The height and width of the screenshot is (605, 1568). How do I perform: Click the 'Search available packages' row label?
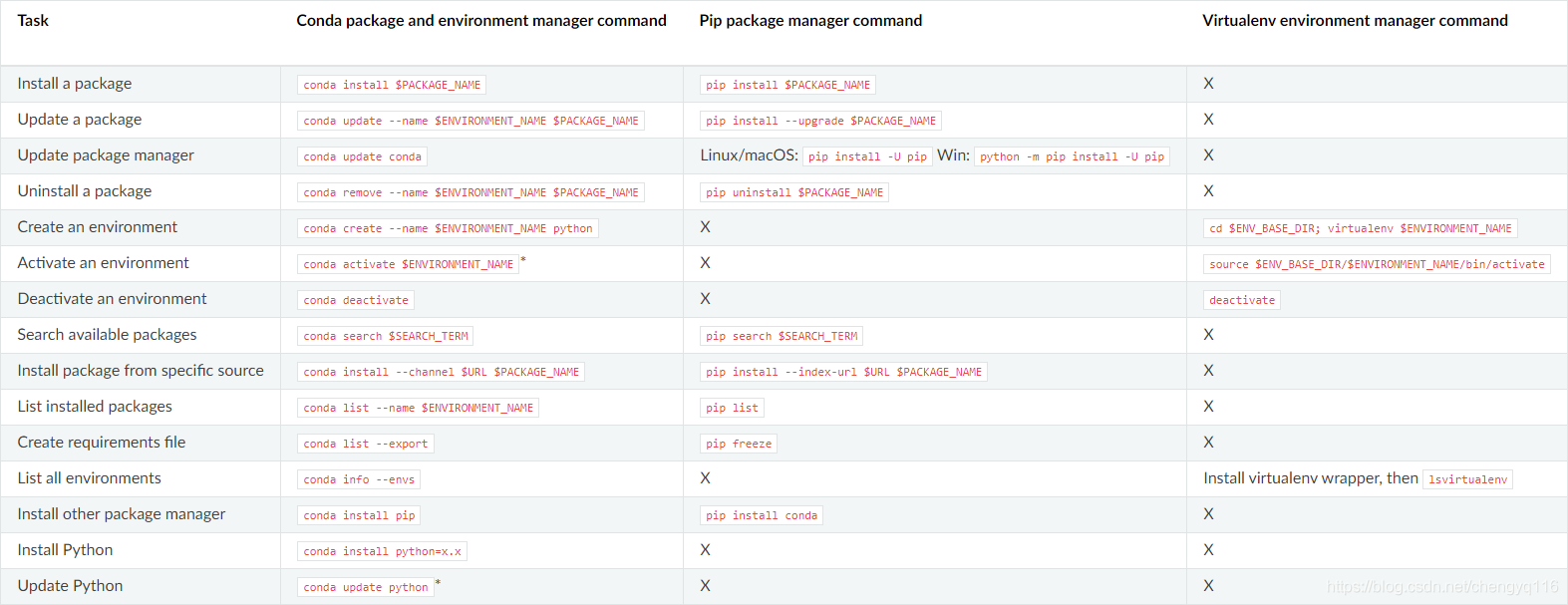pyautogui.click(x=108, y=335)
